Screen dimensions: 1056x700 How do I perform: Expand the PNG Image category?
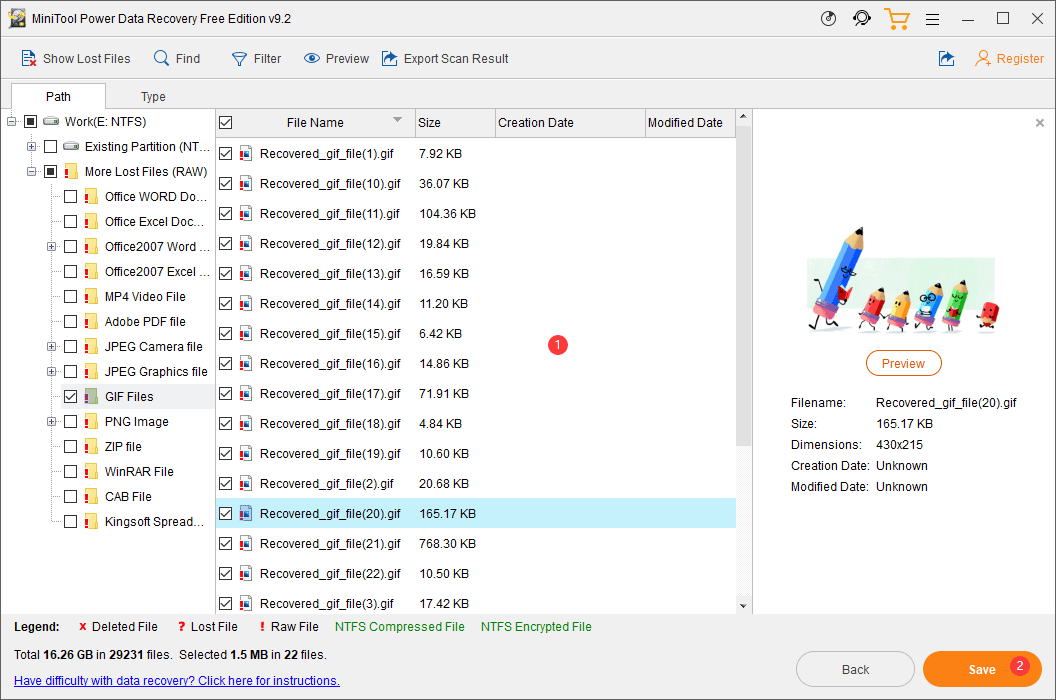pyautogui.click(x=50, y=421)
